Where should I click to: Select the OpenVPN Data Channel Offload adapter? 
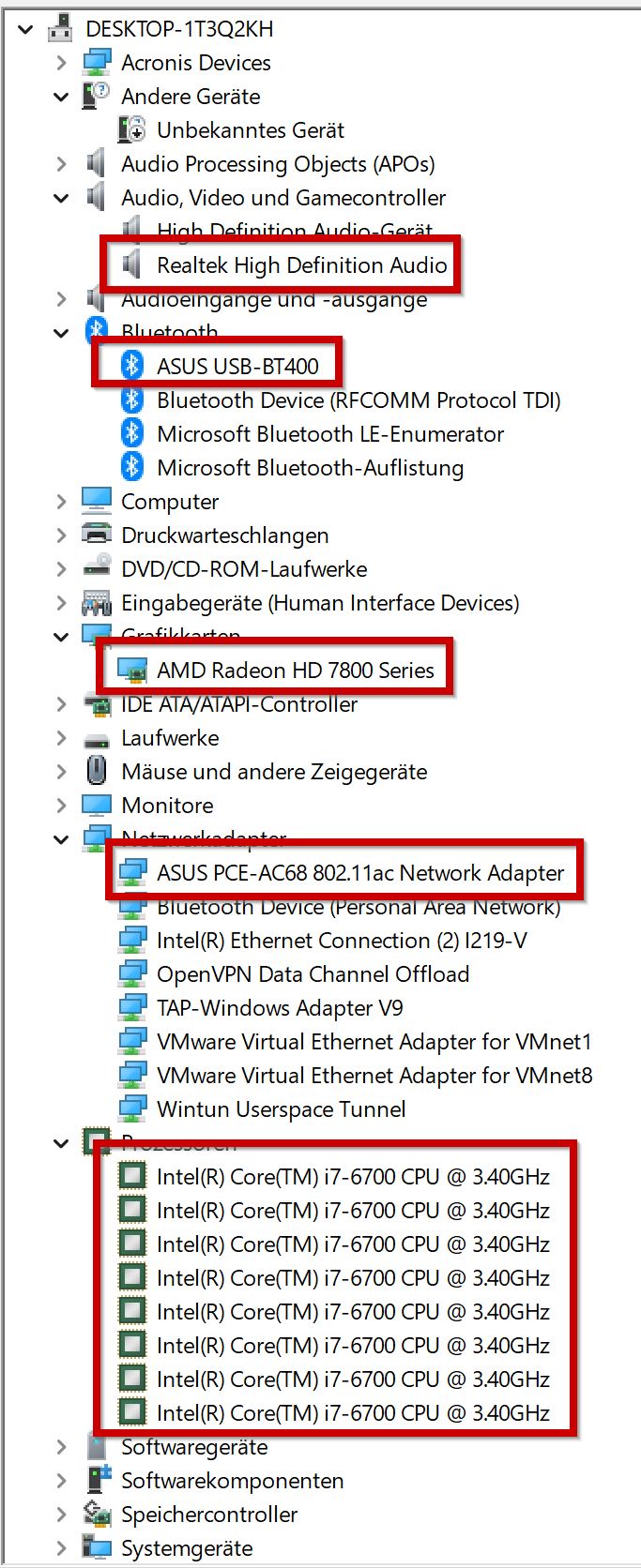[313, 974]
